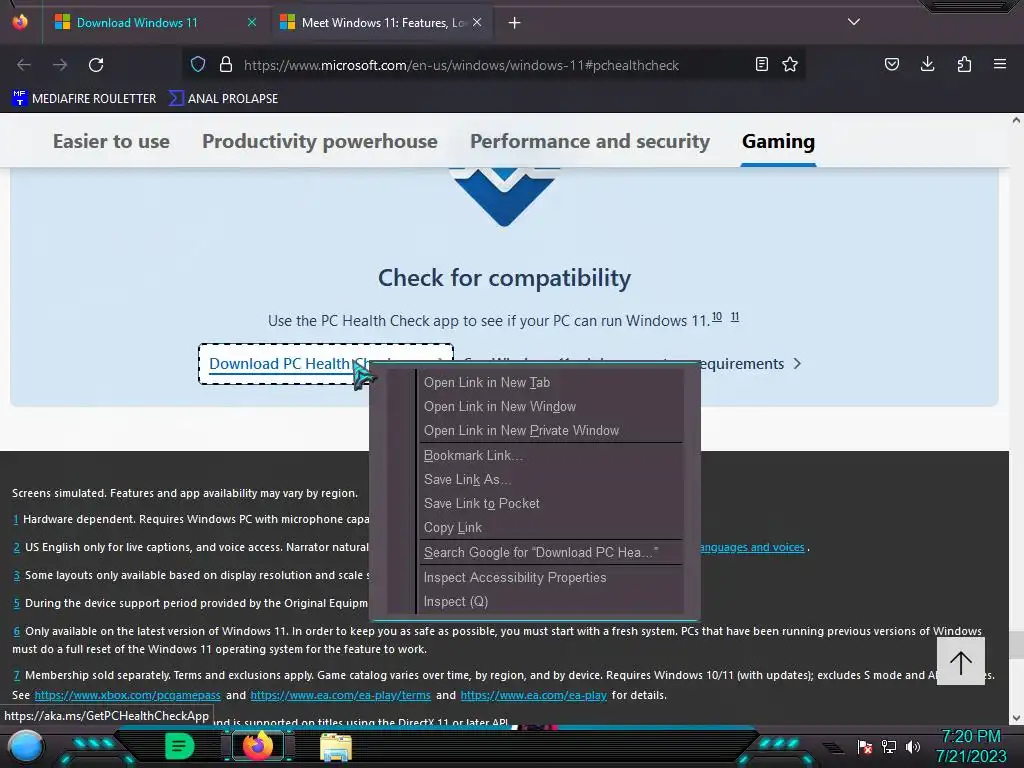Image resolution: width=1024 pixels, height=768 pixels.
Task: Open the network tray icon
Action: point(889,746)
